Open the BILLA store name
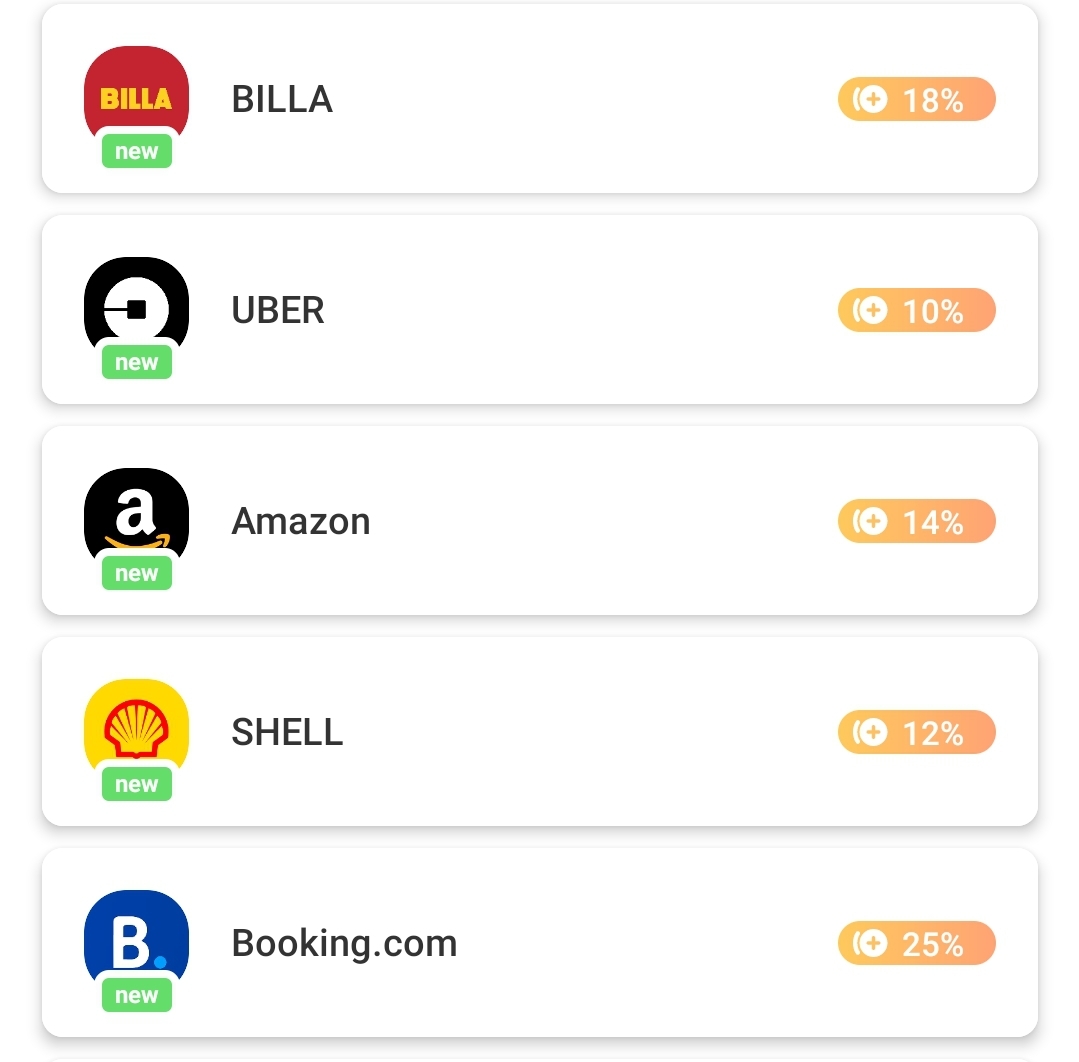This screenshot has height=1062, width=1079. (x=282, y=100)
